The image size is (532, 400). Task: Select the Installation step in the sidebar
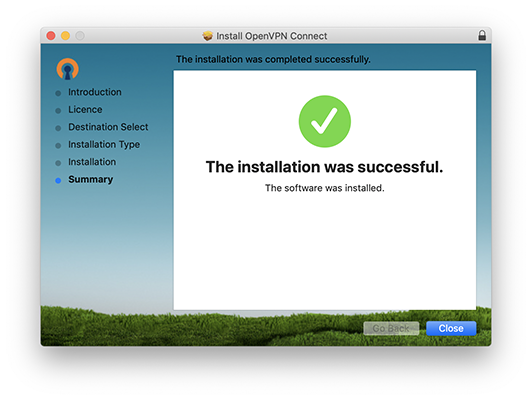(92, 162)
